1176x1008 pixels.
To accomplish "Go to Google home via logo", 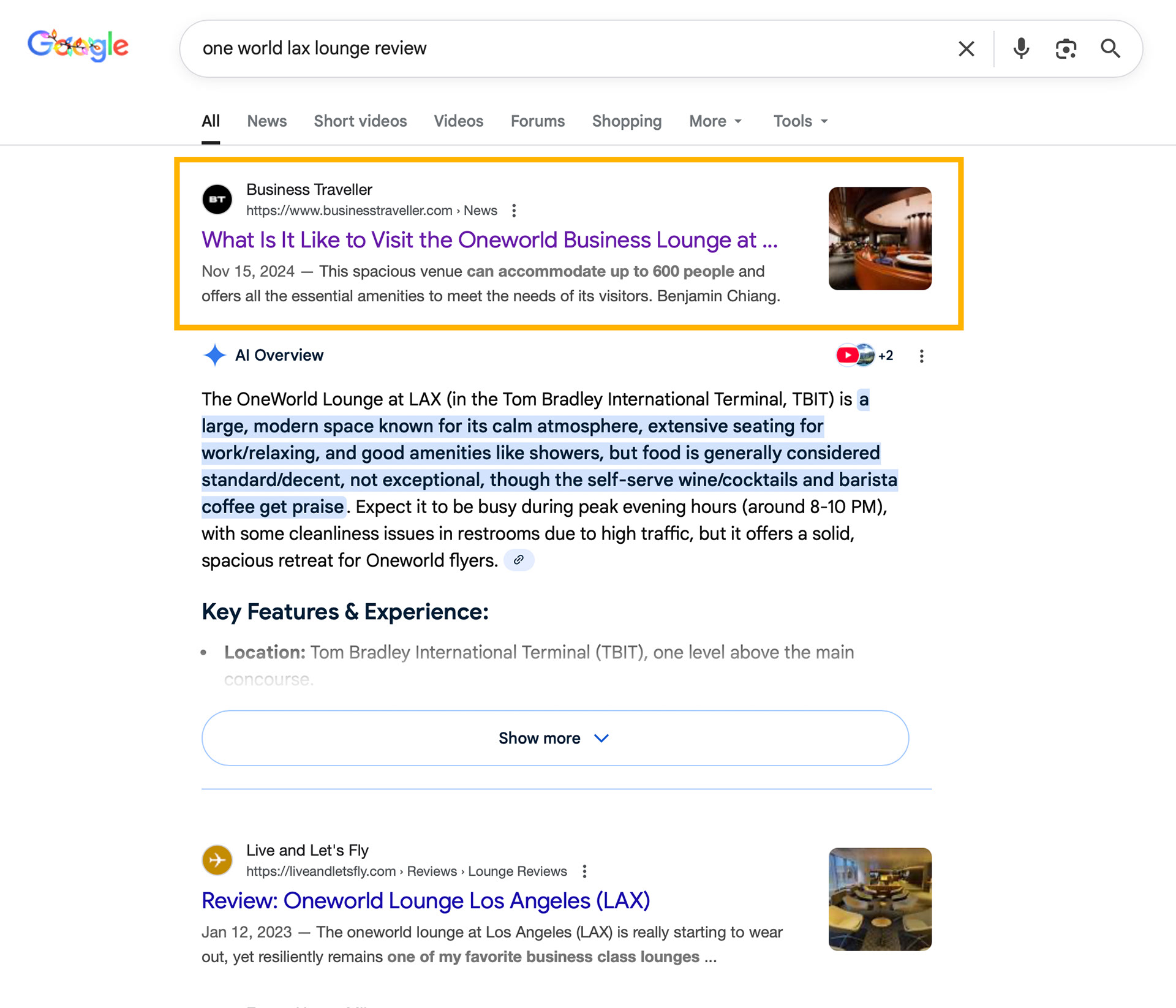I will point(78,45).
